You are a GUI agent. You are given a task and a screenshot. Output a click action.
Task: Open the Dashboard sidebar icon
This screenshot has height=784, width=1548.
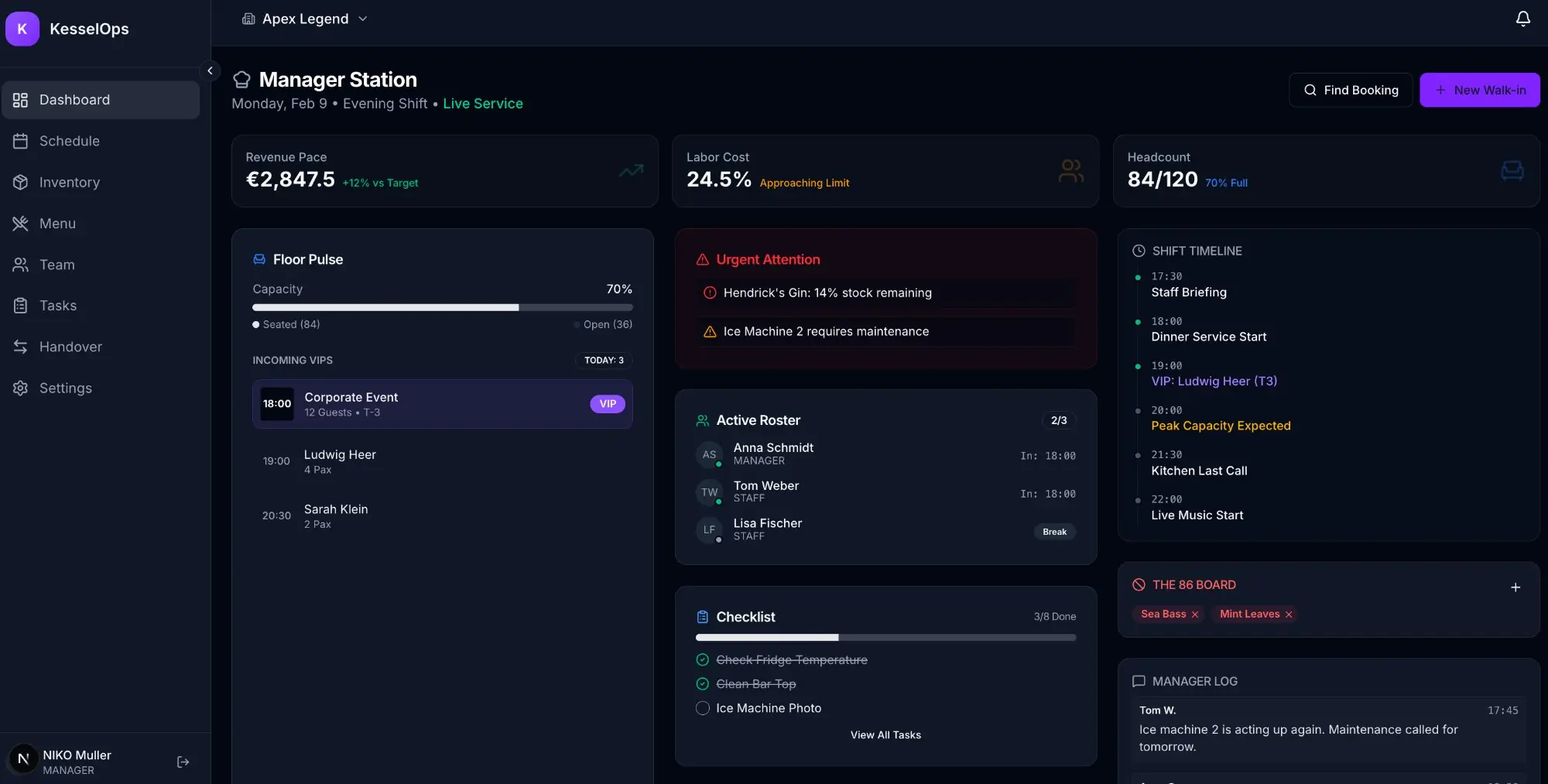(21, 100)
